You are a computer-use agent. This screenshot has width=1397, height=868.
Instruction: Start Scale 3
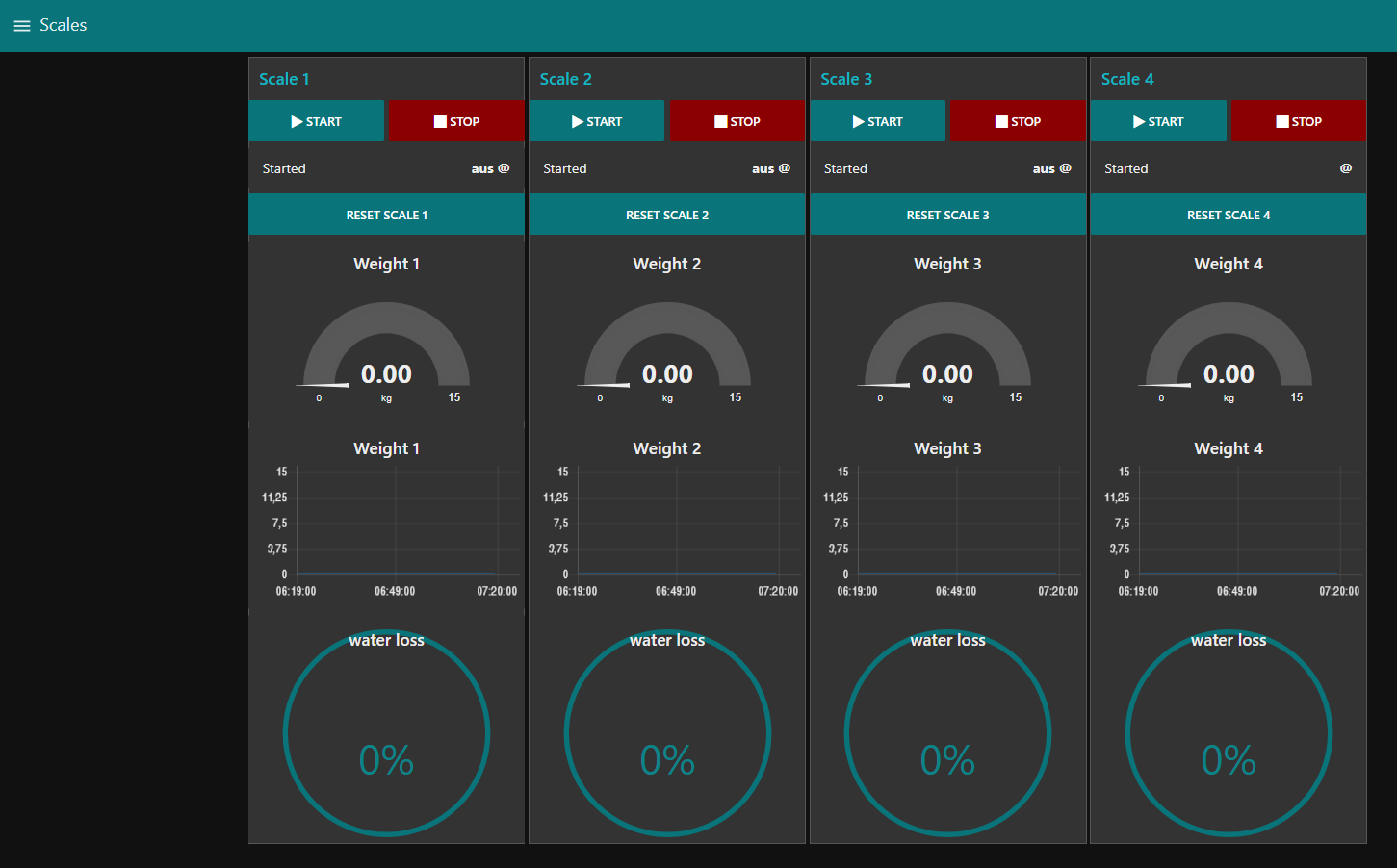(x=878, y=121)
